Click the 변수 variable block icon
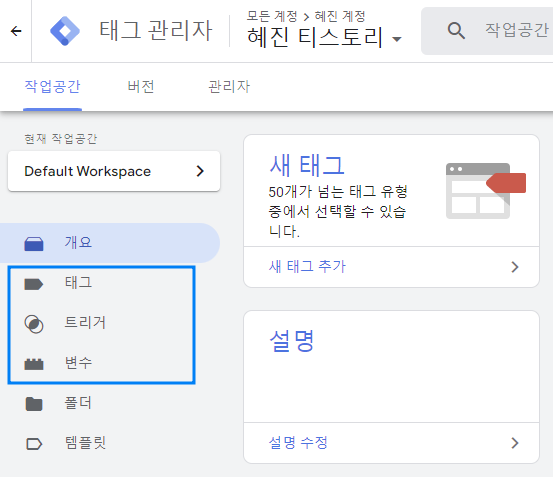Image resolution: width=553 pixels, height=477 pixels. click(34, 364)
